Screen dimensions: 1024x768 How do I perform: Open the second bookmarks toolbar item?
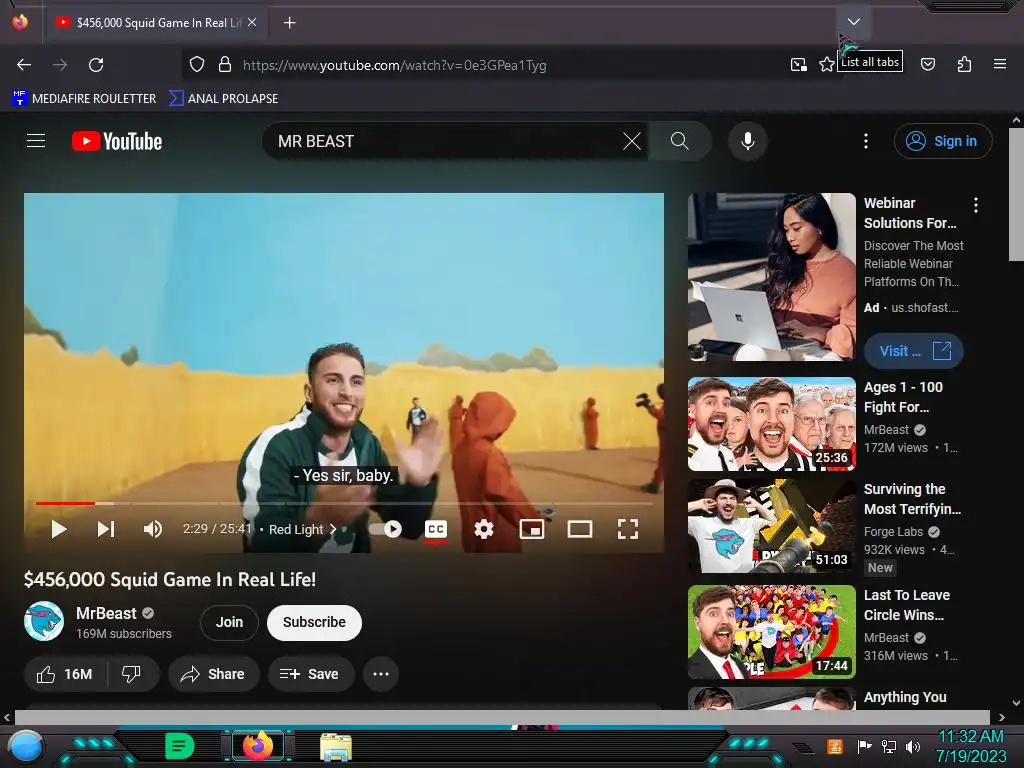click(x=223, y=99)
